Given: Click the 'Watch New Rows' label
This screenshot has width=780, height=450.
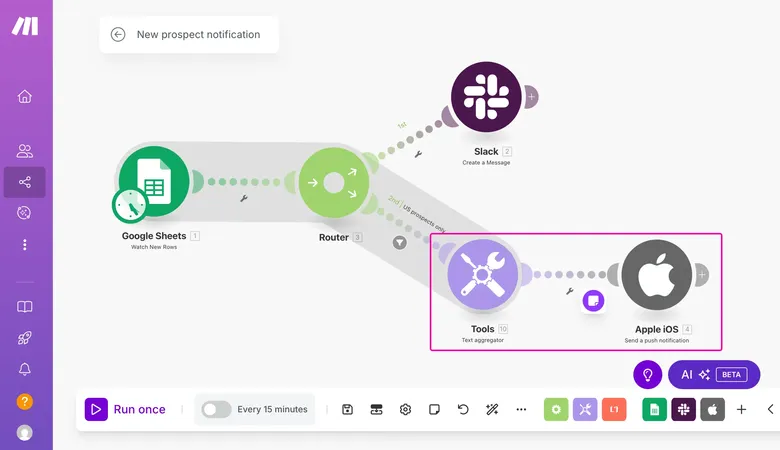Looking at the screenshot, I should click(154, 247).
